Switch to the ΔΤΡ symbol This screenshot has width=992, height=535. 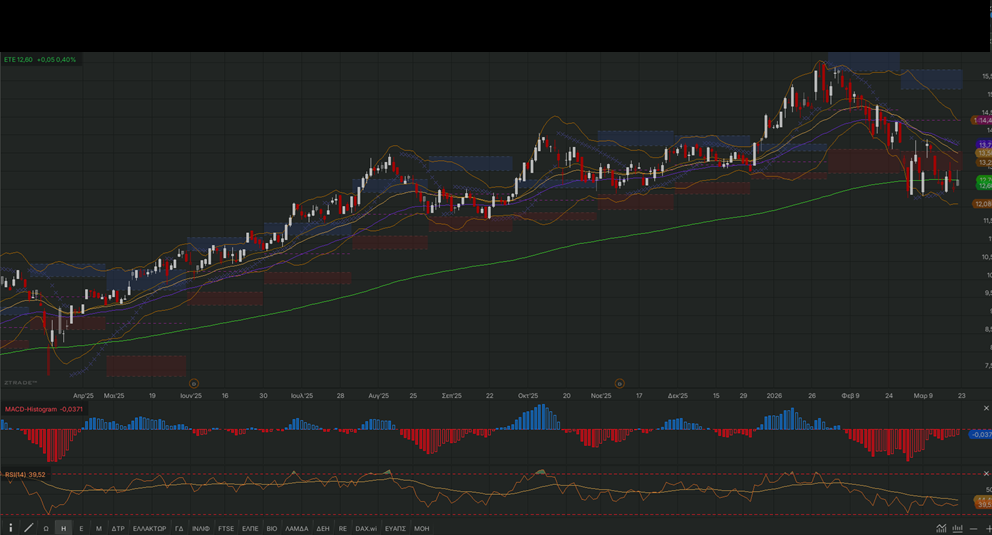[x=118, y=528]
